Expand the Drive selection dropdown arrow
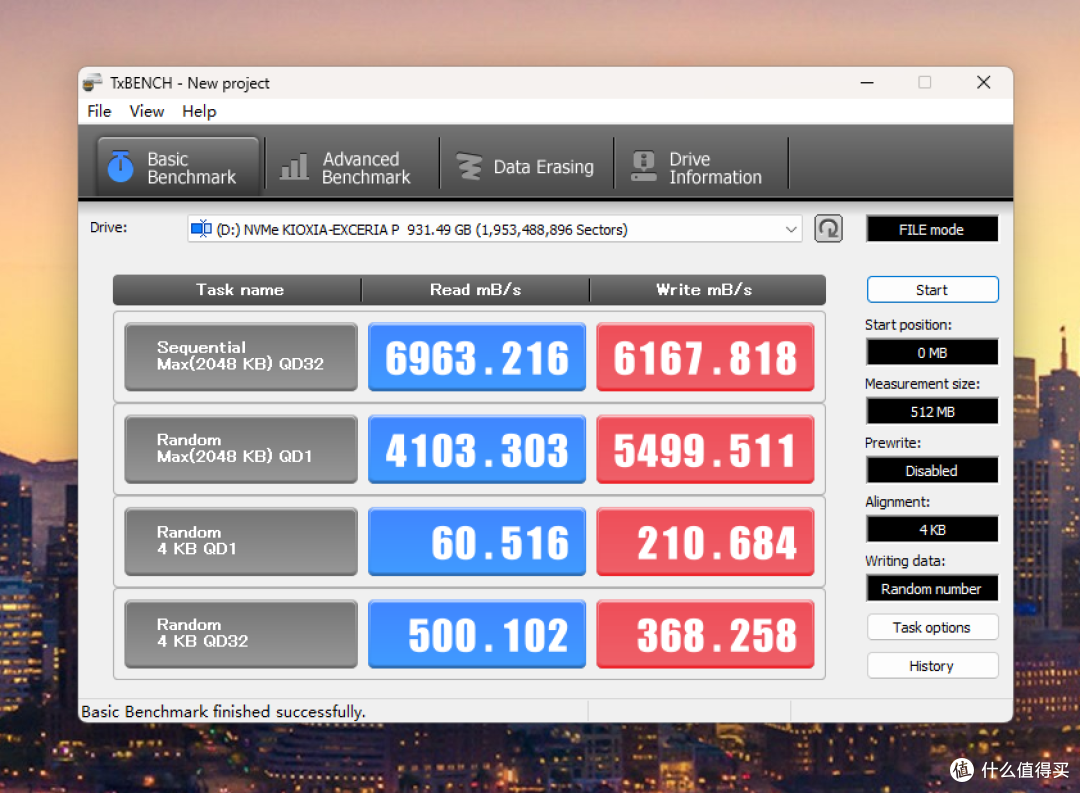 (x=791, y=229)
